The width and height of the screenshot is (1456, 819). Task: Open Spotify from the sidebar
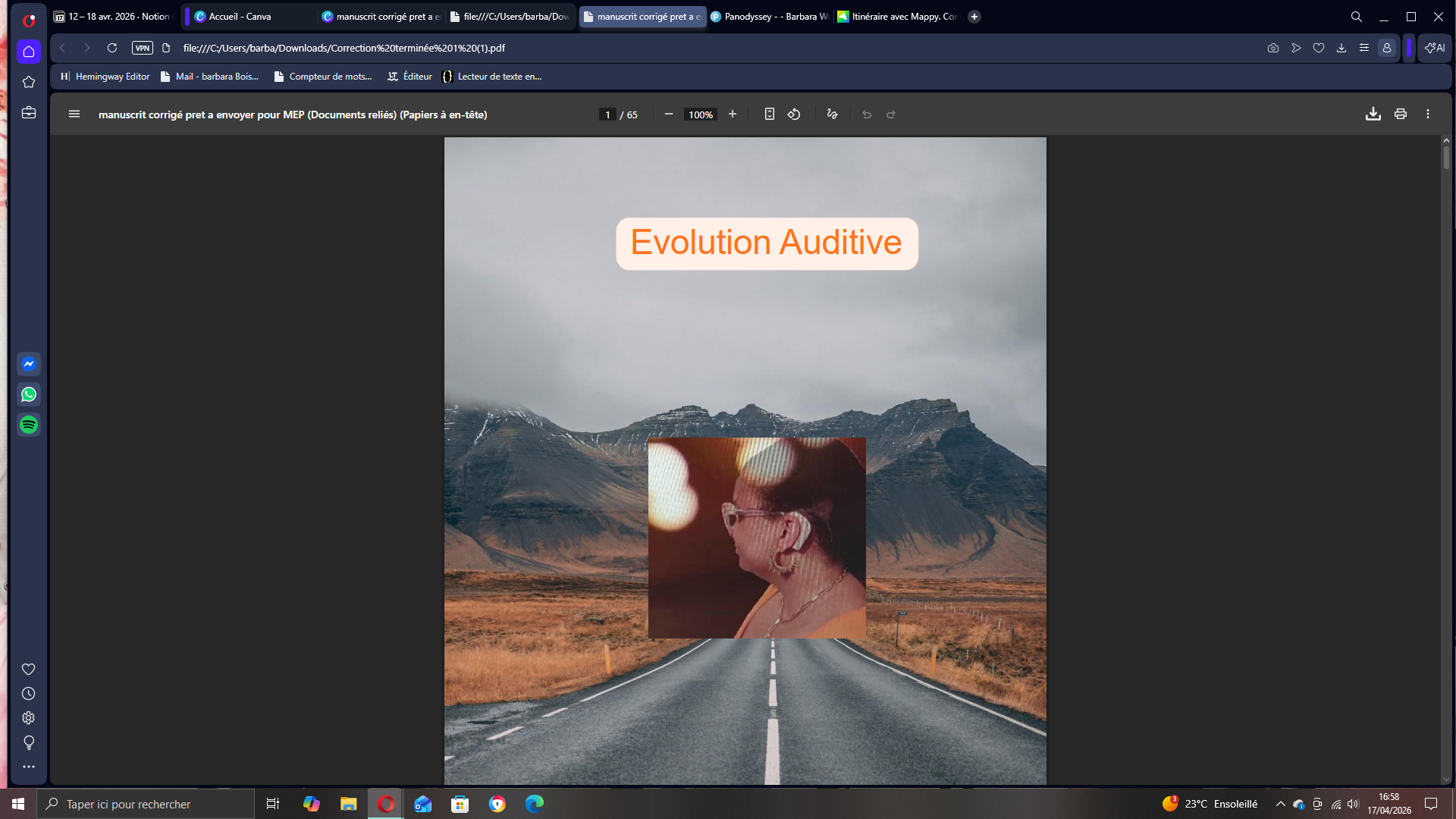28,425
